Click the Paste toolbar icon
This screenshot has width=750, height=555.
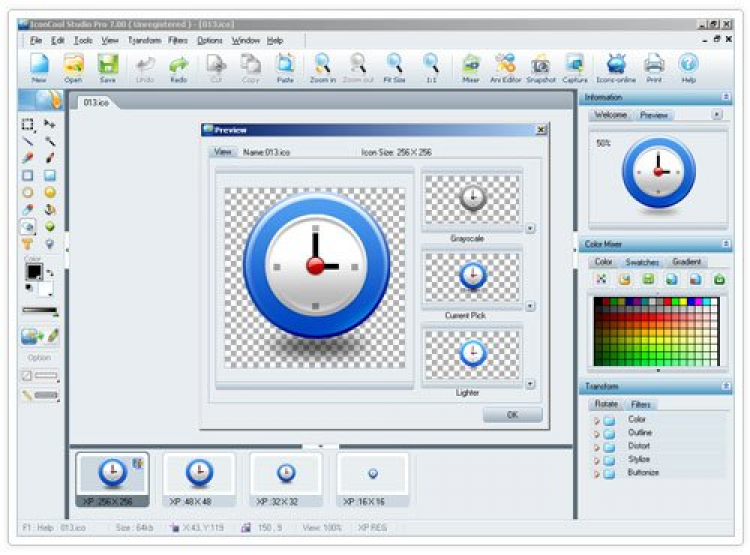(285, 68)
